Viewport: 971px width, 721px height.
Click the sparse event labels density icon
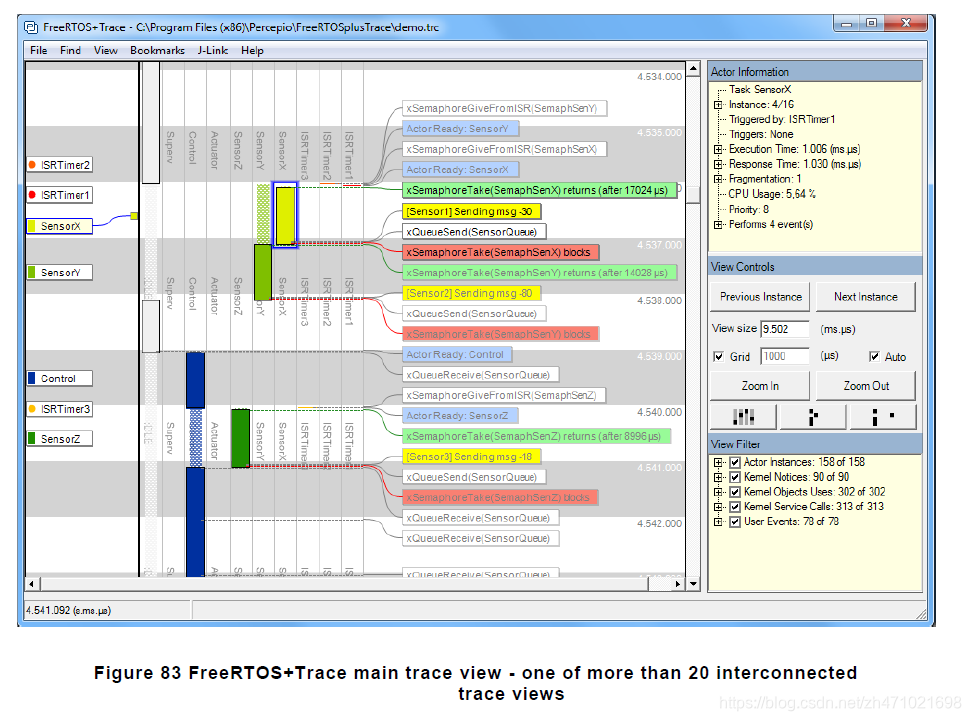point(883,417)
